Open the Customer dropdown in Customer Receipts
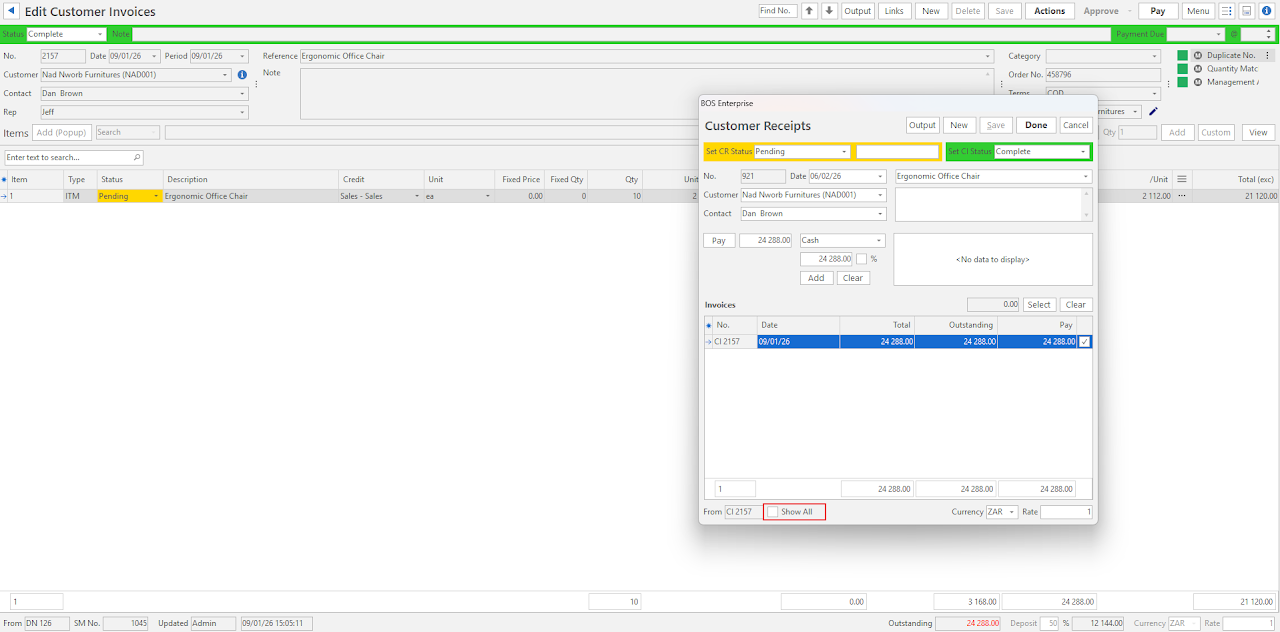Viewport: 1280px width, 632px height. [x=880, y=195]
